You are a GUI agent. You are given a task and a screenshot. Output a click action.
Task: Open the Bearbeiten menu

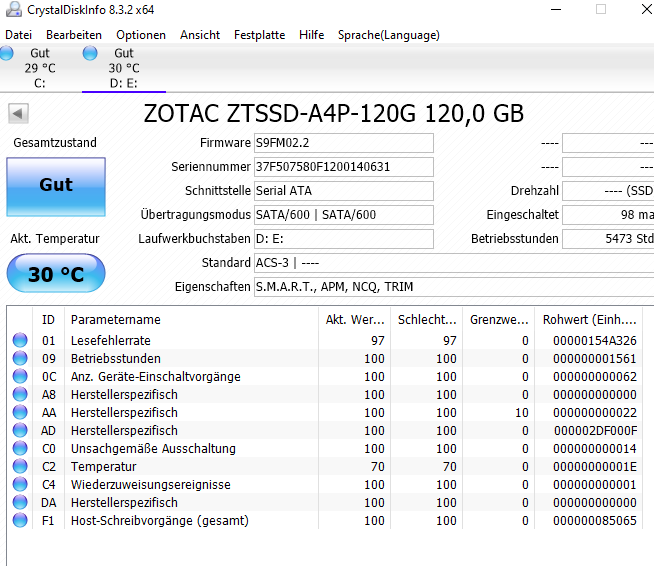point(74,35)
